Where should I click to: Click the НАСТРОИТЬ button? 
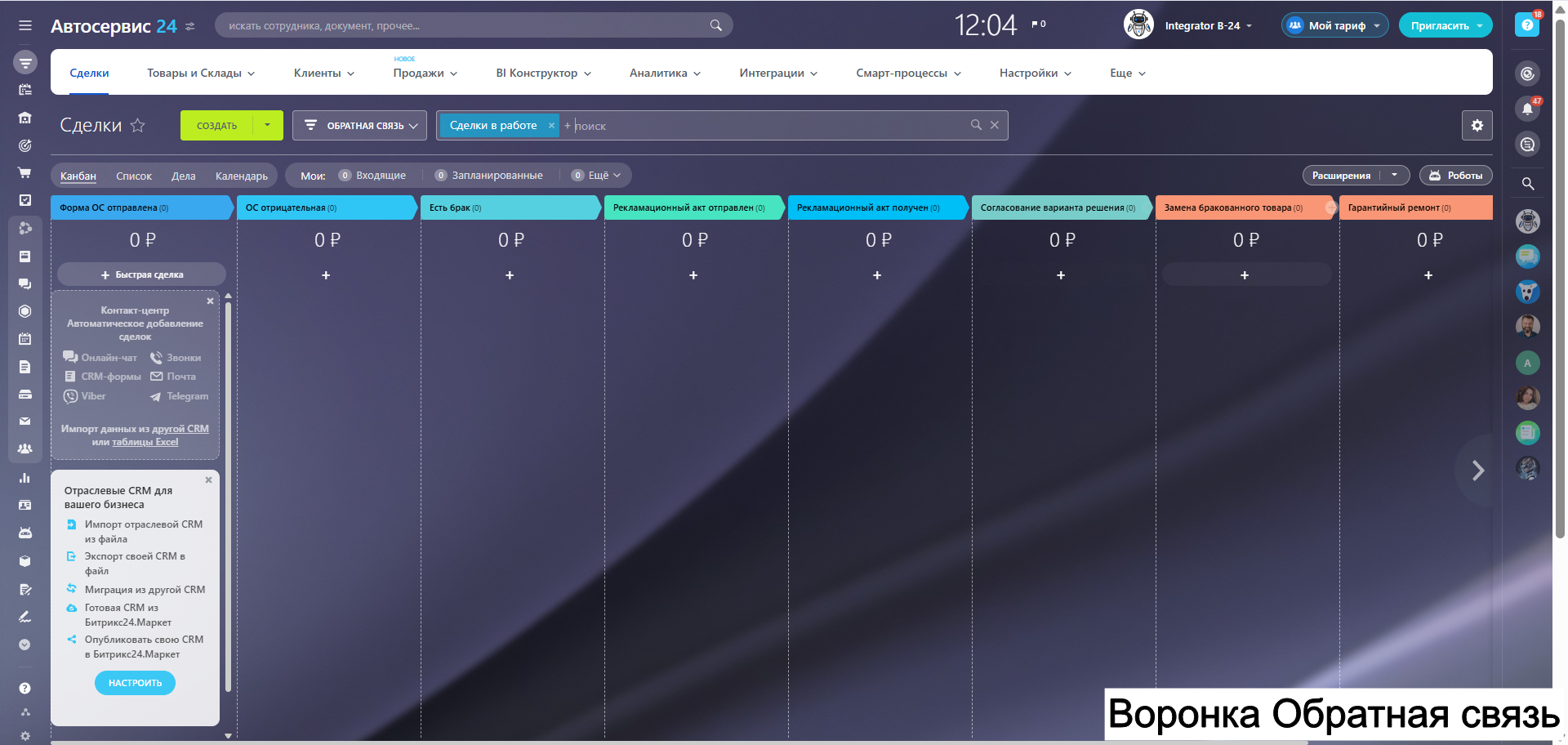(135, 683)
